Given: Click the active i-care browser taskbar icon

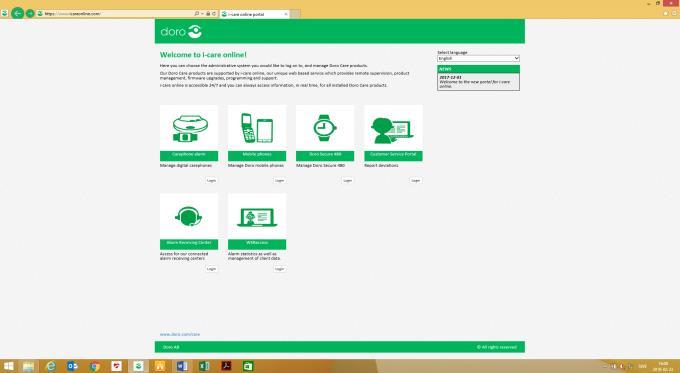Looking at the screenshot, I should 138,366.
